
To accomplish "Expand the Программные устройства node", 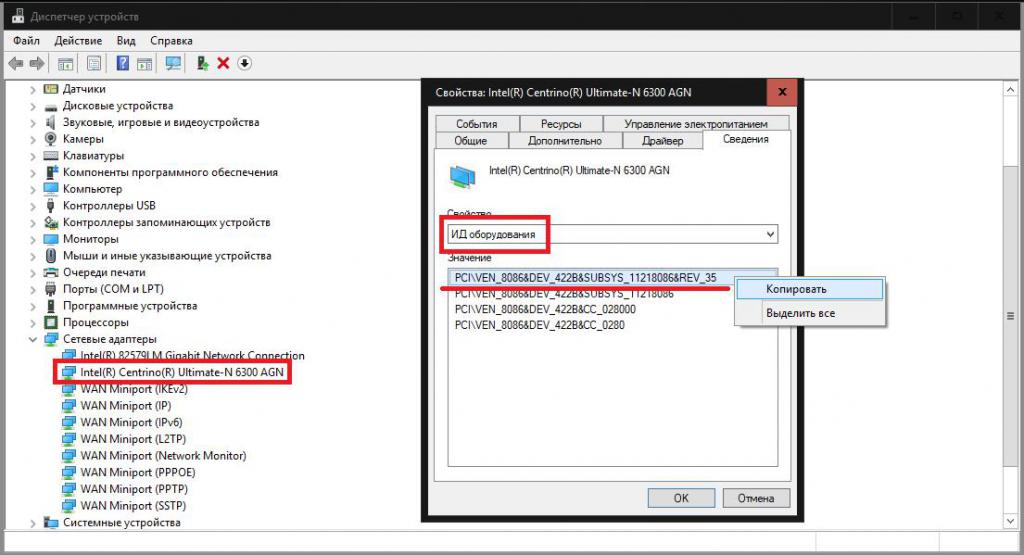I will click(x=33, y=306).
